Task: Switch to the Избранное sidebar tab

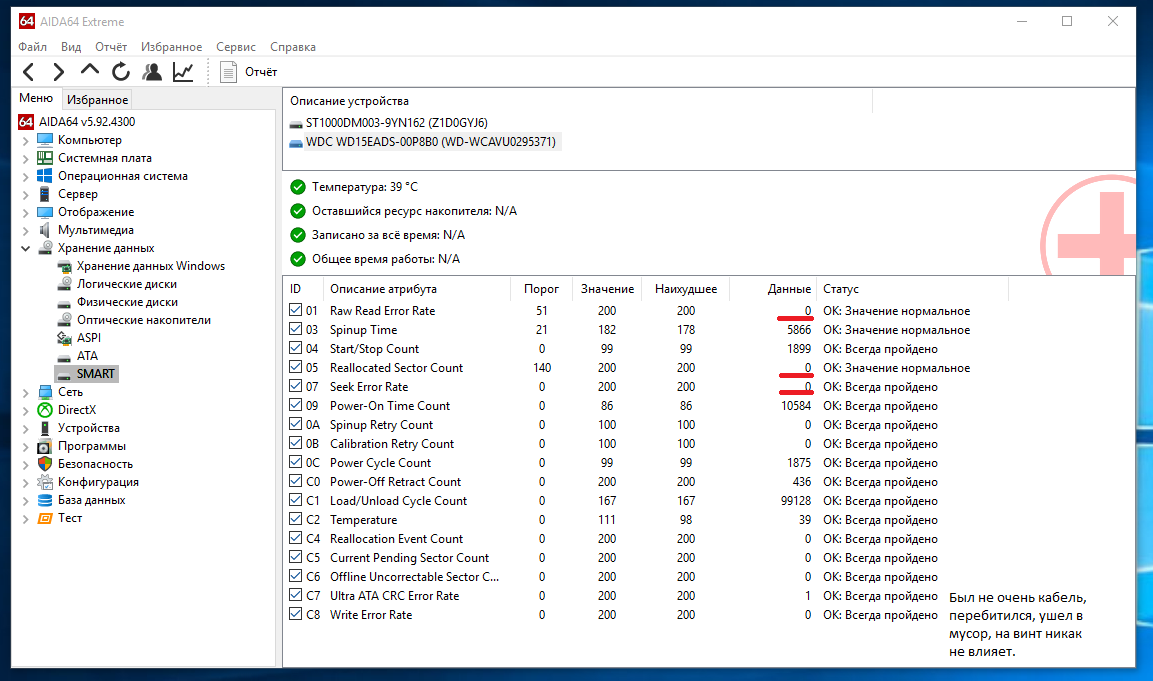Action: [x=97, y=100]
